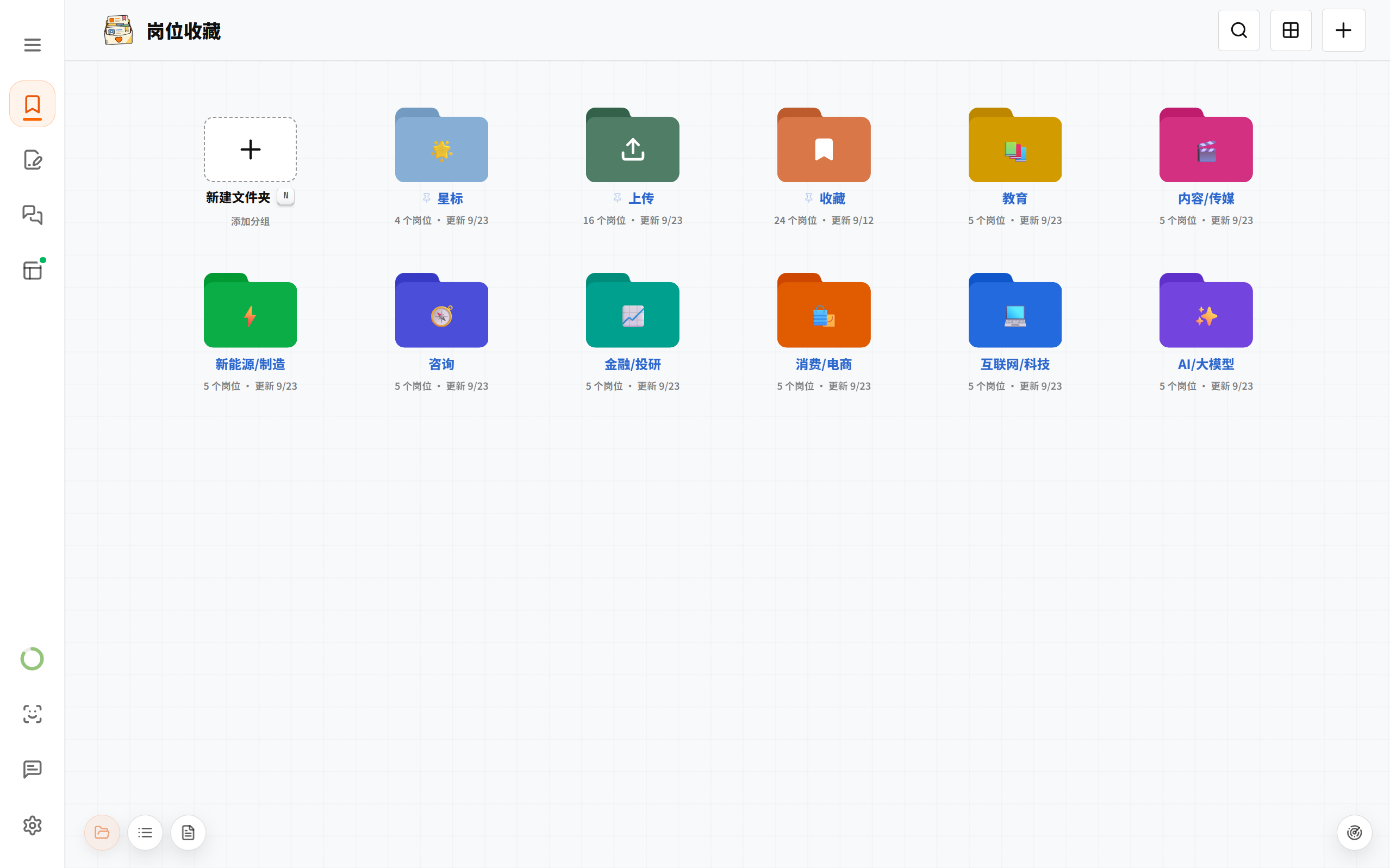
Task: Click the 岗位收藏 mailbox logo
Action: (x=119, y=30)
